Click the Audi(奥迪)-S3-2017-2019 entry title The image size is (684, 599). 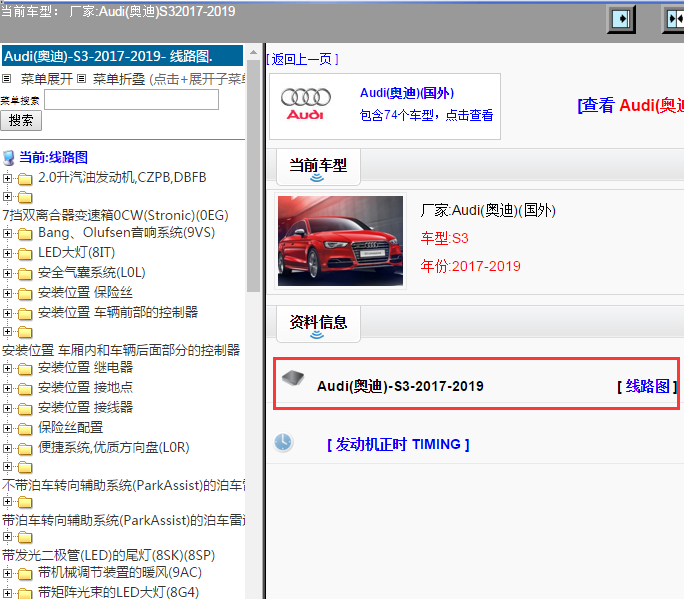[400, 386]
